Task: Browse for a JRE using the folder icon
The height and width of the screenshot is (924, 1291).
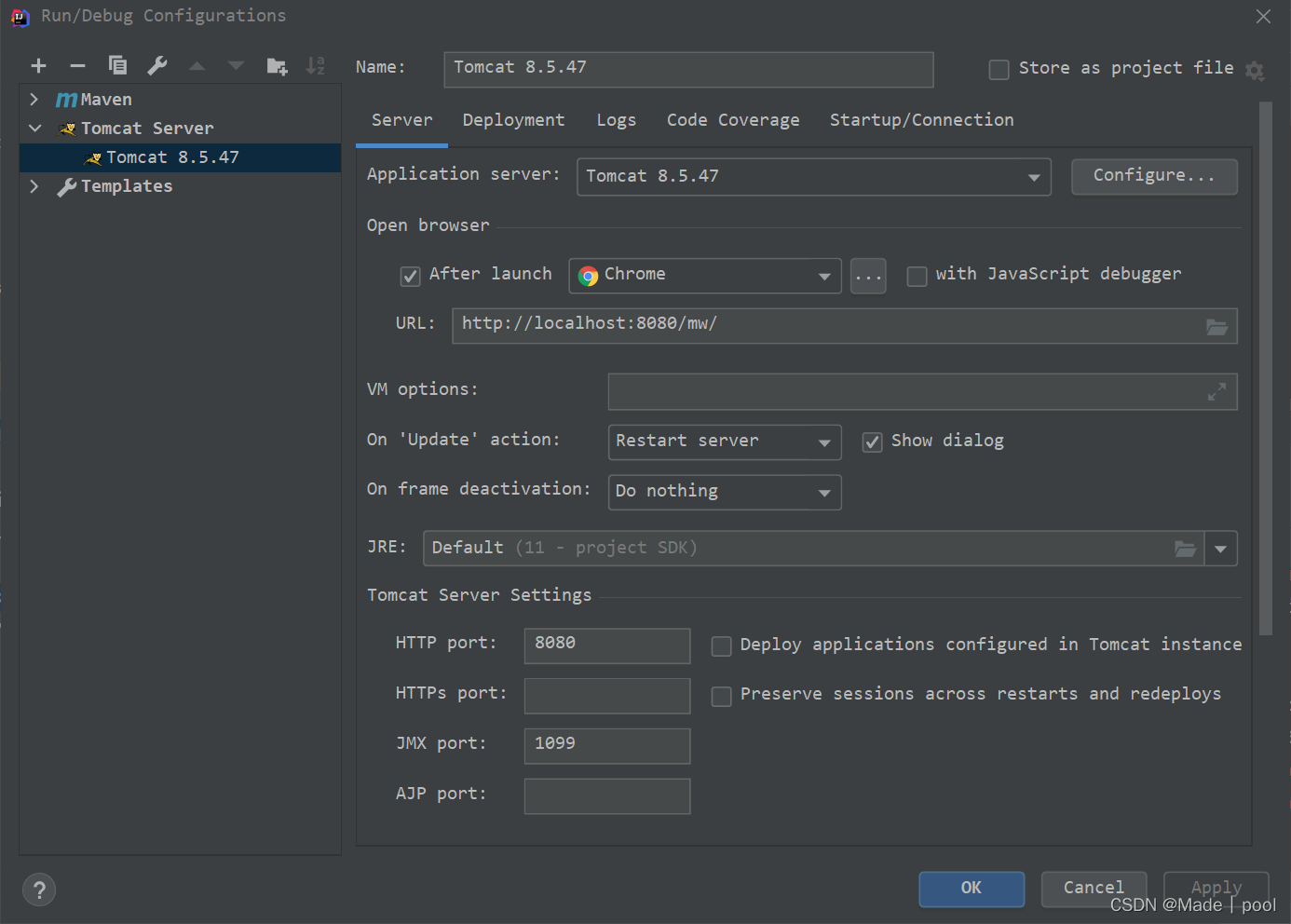Action: pos(1185,549)
